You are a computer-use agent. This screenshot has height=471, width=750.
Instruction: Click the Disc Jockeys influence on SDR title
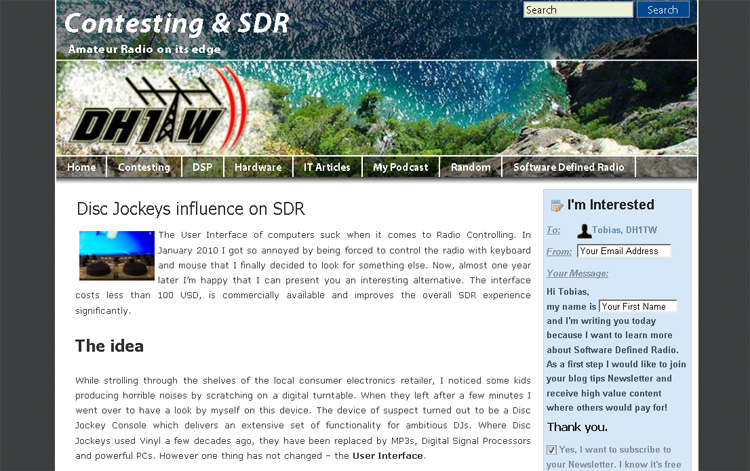coord(190,209)
